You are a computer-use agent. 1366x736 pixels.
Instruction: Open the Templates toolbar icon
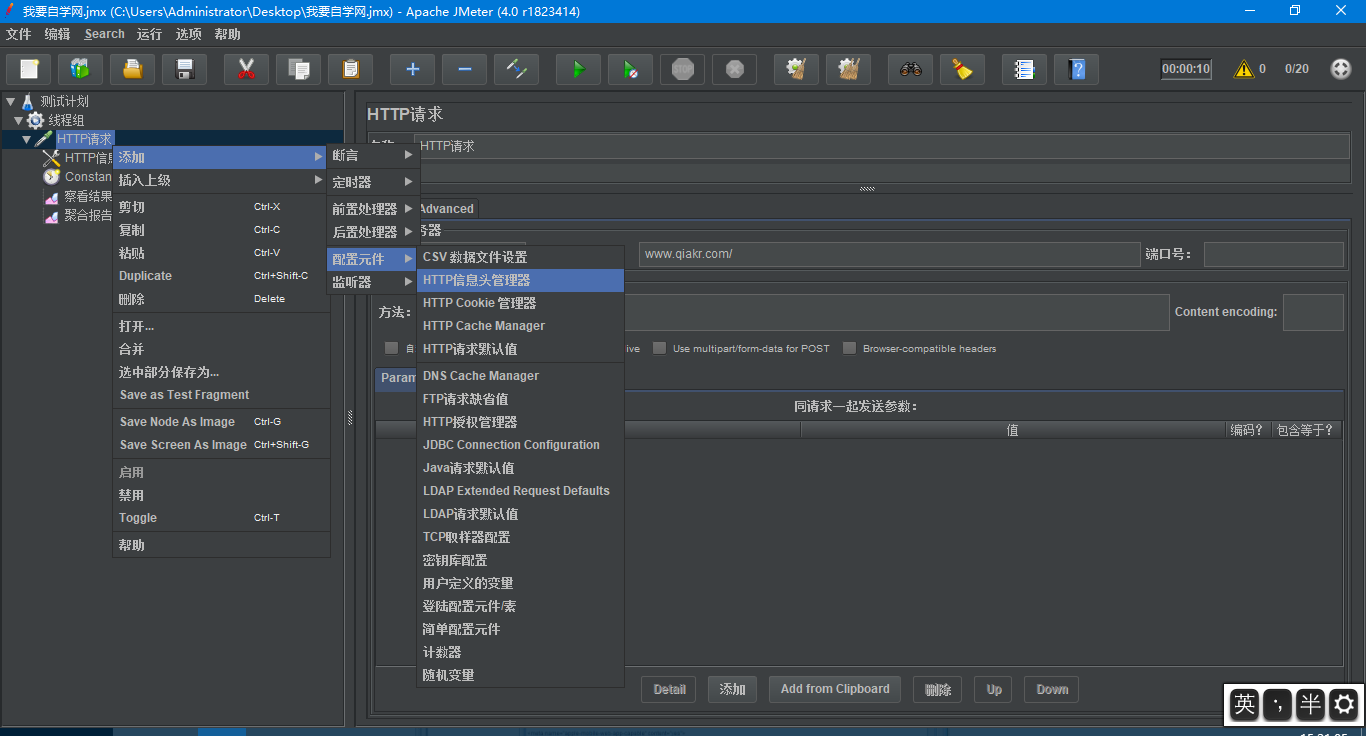[x=81, y=69]
